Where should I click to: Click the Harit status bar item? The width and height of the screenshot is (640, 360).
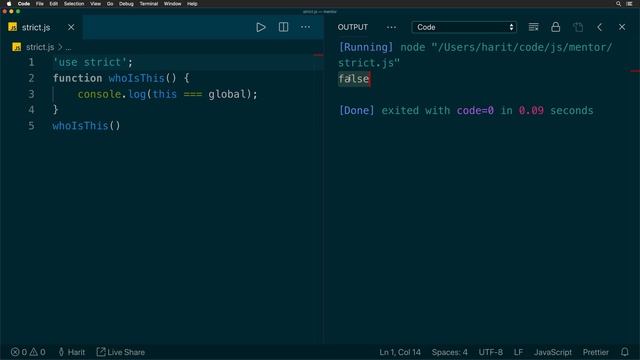point(72,352)
